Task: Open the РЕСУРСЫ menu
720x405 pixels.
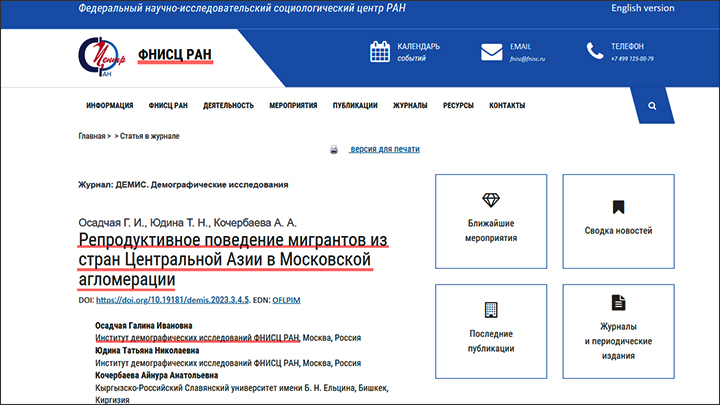Action: [458, 106]
